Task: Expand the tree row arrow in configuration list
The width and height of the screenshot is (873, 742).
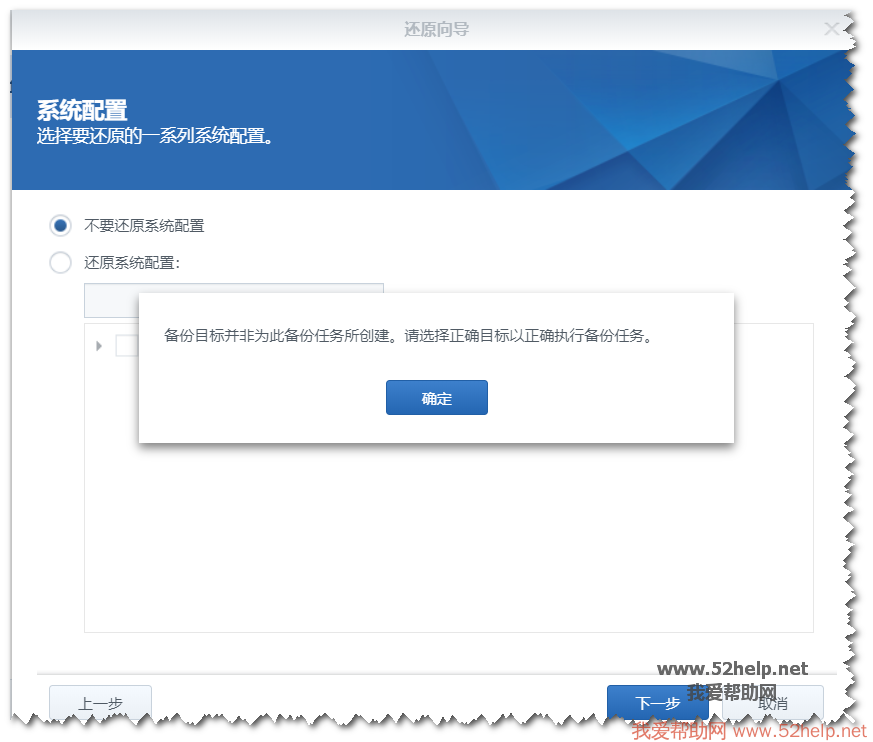Action: 99,346
